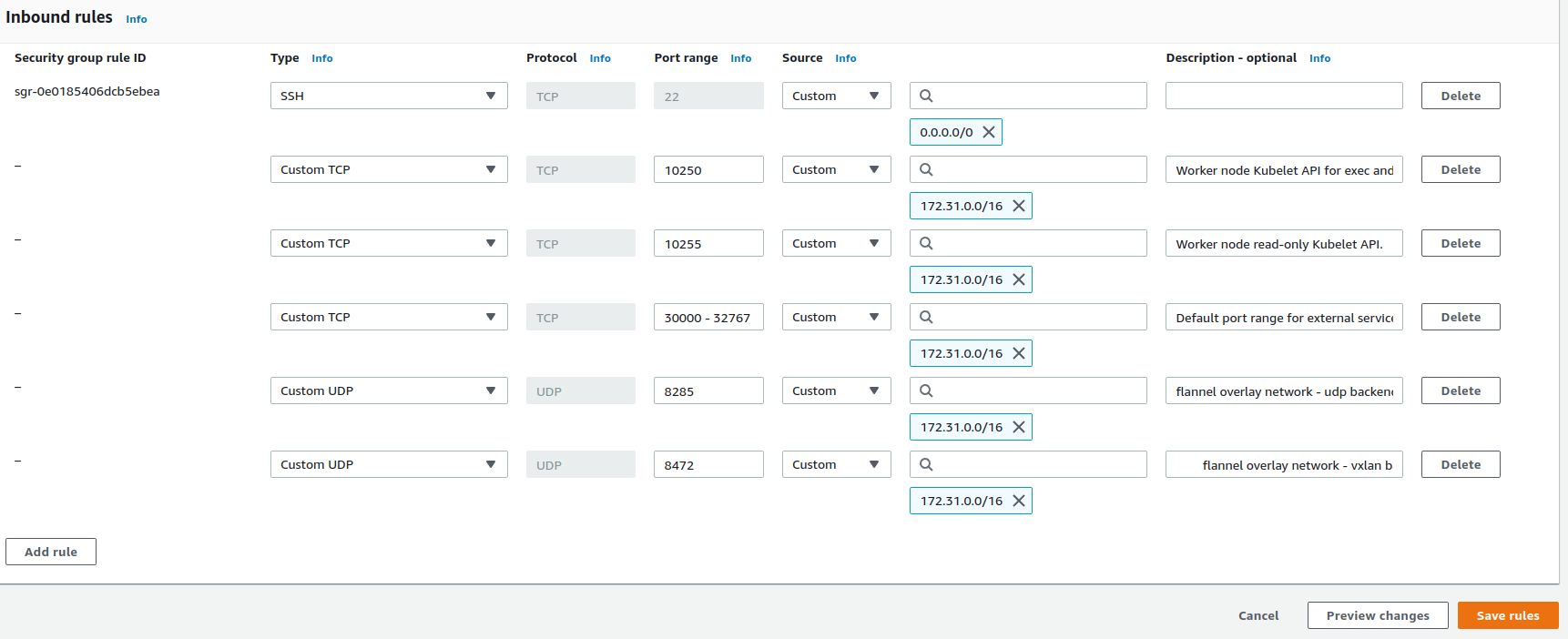Remove 172.31.0.0/16 chip for port 8285
This screenshot has height=639, width=1568.
click(1018, 427)
